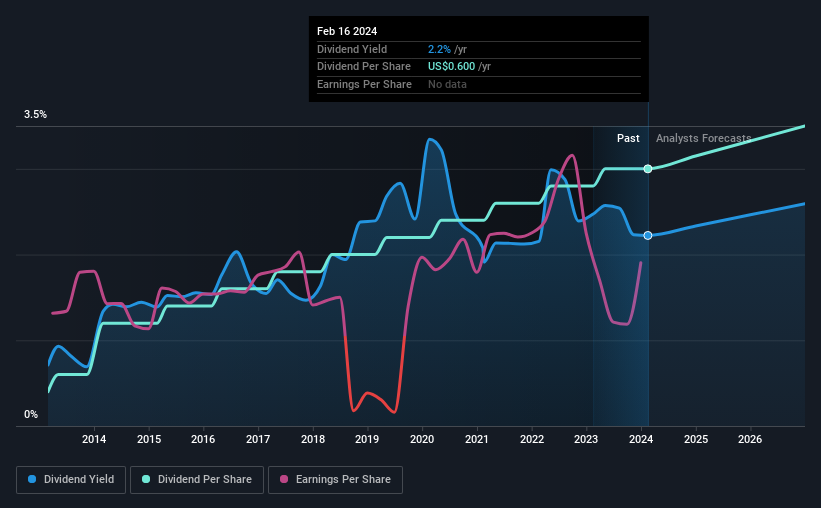Click the 2026 year label on axis
Viewport: 821px width, 508px height.
[x=750, y=439]
